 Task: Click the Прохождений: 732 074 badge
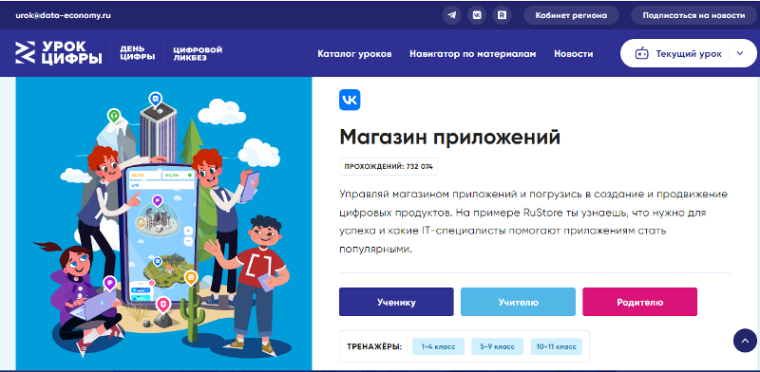tap(388, 166)
